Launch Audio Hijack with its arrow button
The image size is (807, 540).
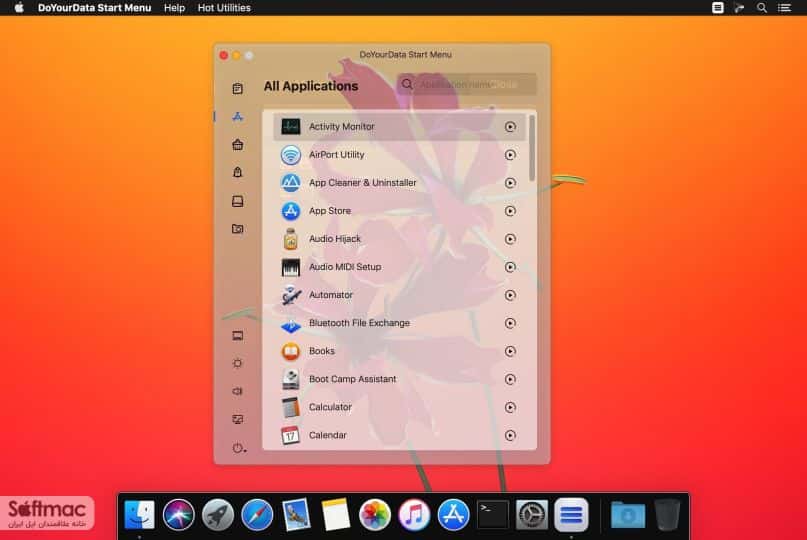coord(510,239)
